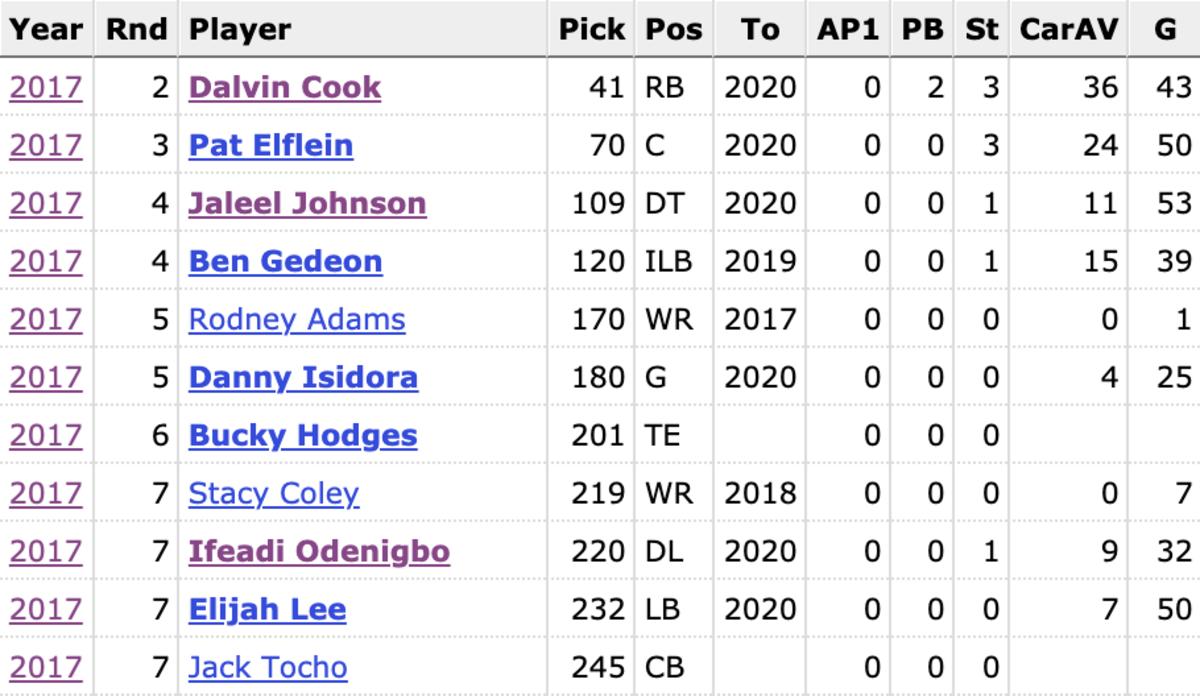Open Dalvin Cook's player page
Image resolution: width=1200 pixels, height=696 pixels.
coord(285,87)
